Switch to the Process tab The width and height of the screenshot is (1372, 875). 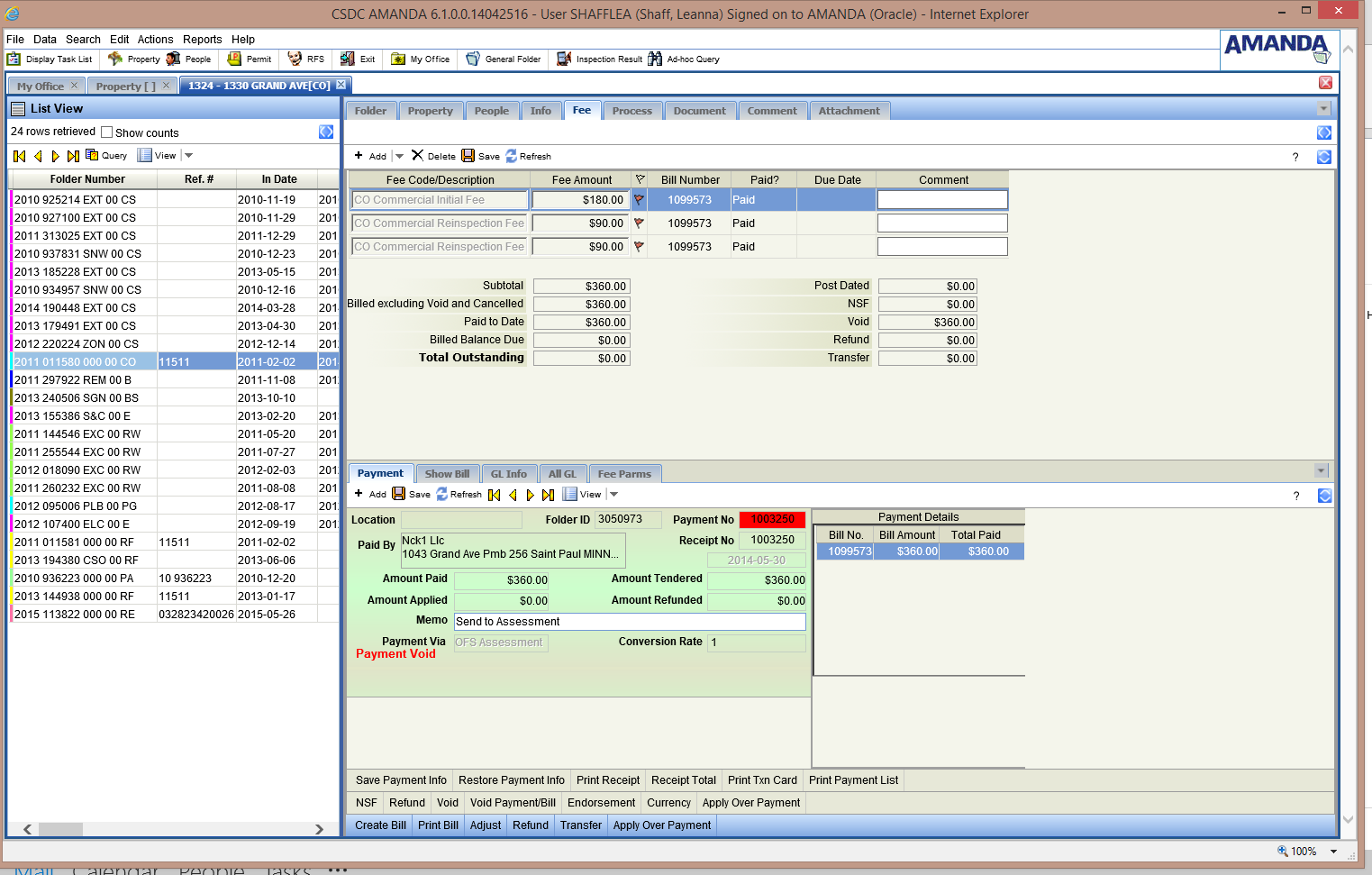[631, 111]
